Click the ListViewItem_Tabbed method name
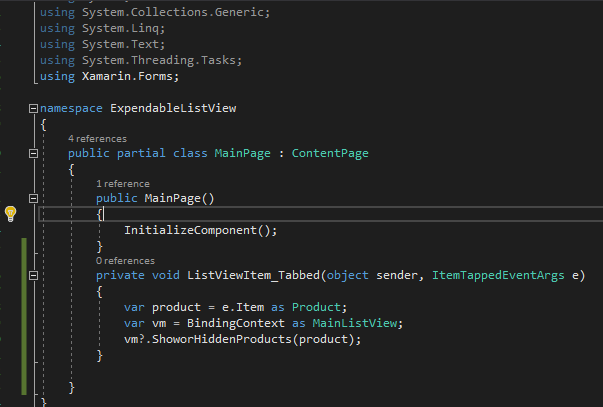The image size is (603, 407). pyautogui.click(x=254, y=275)
